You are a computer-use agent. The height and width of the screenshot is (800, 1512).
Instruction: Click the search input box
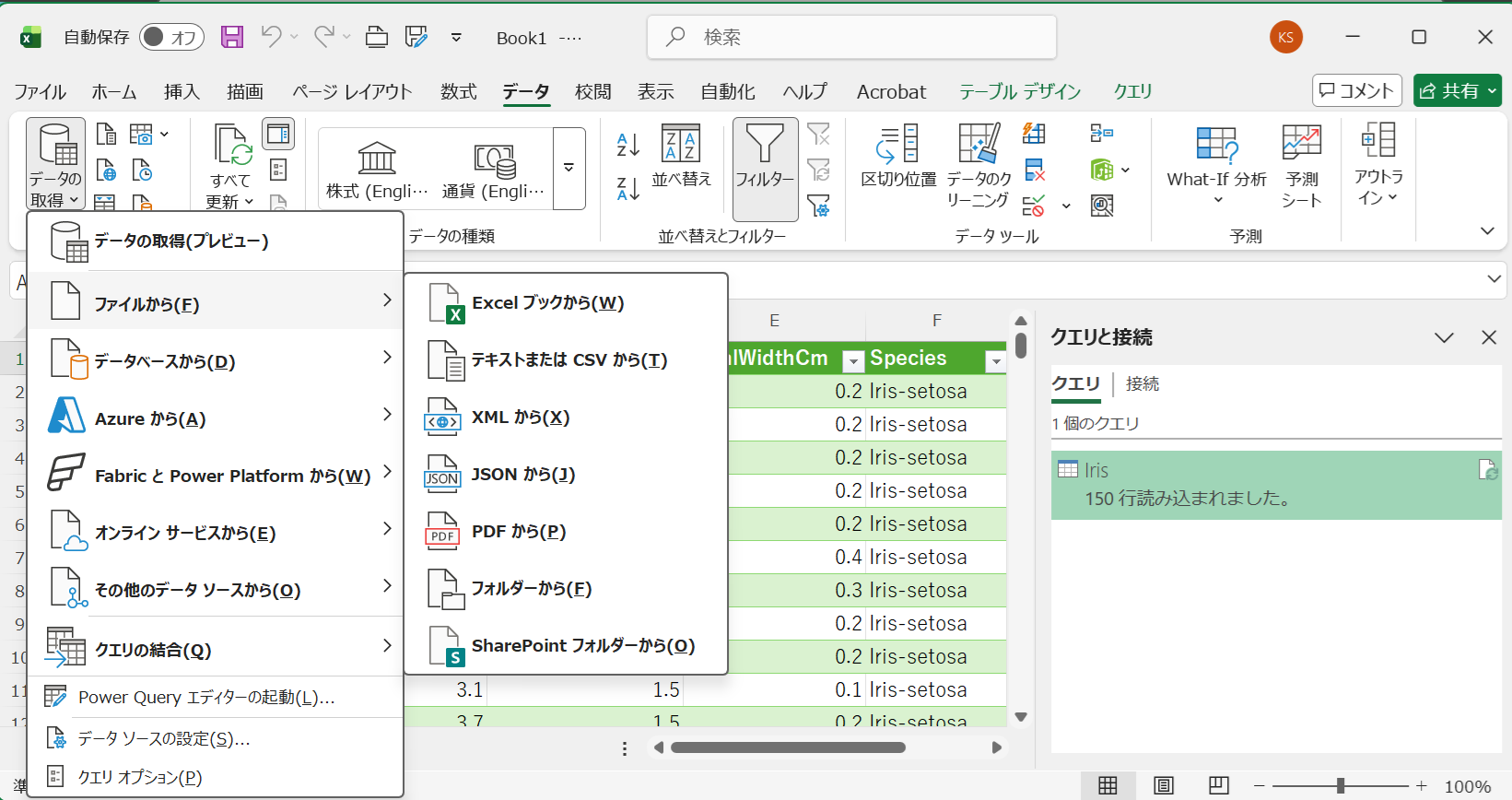(x=851, y=37)
